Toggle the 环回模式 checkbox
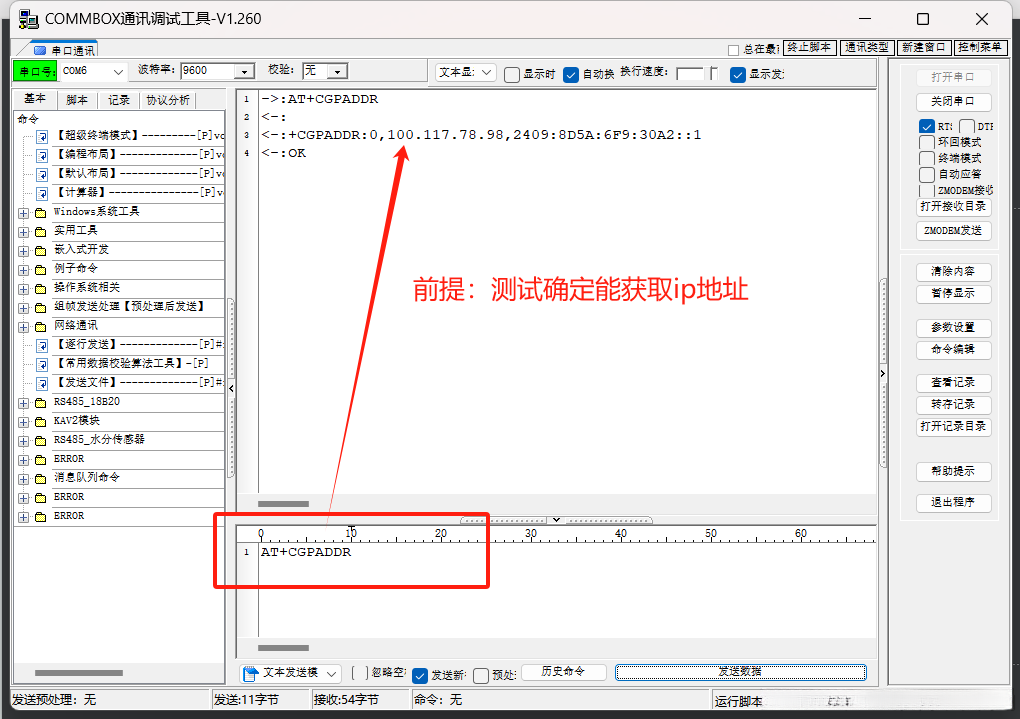Viewport: 1020px width, 719px height. coord(926,143)
